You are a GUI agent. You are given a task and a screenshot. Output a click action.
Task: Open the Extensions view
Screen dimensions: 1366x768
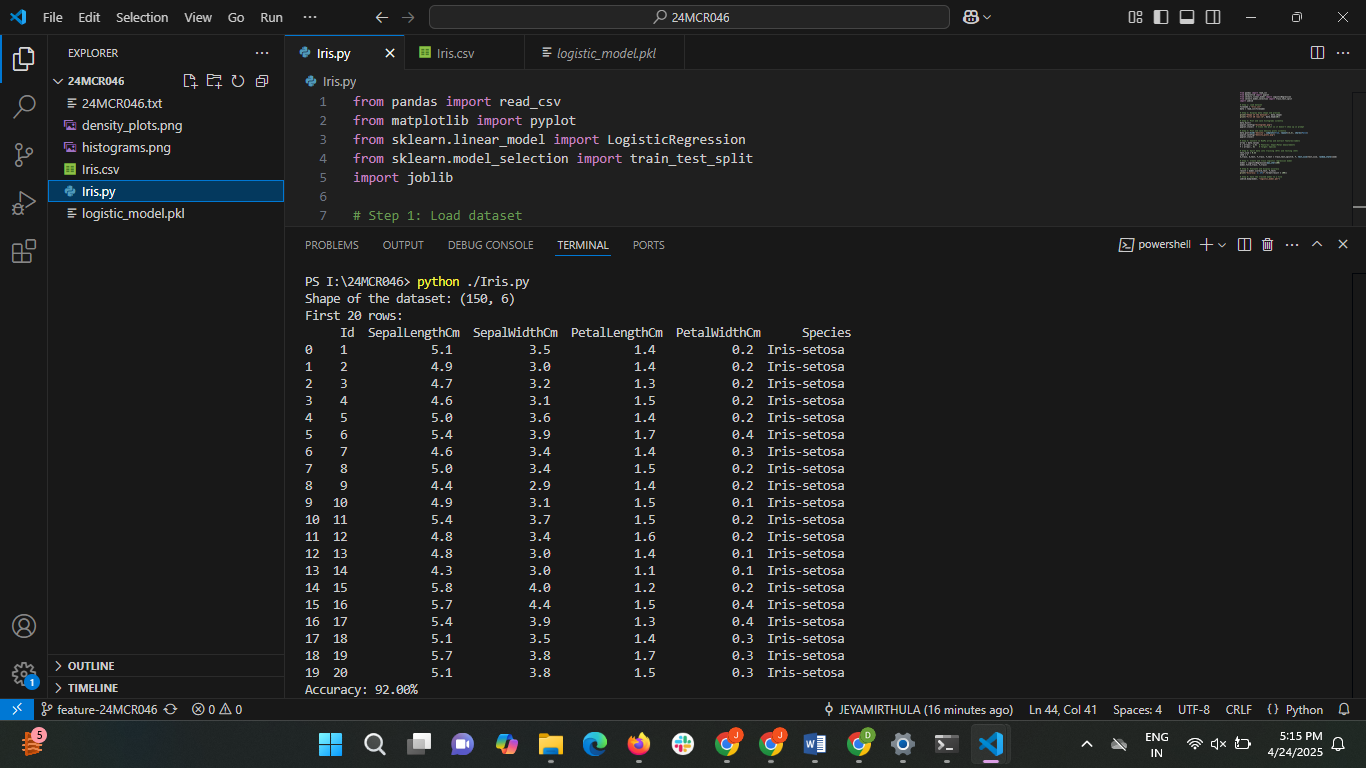(x=24, y=251)
